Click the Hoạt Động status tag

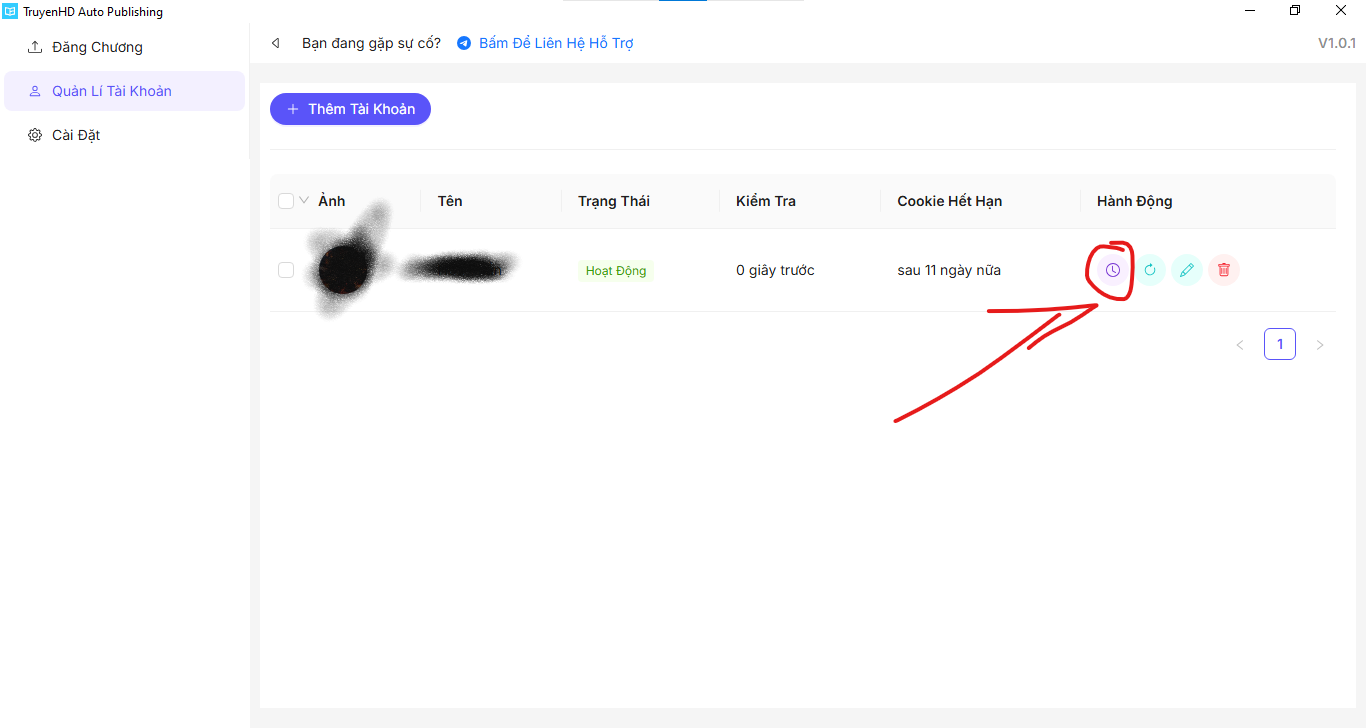coord(615,271)
